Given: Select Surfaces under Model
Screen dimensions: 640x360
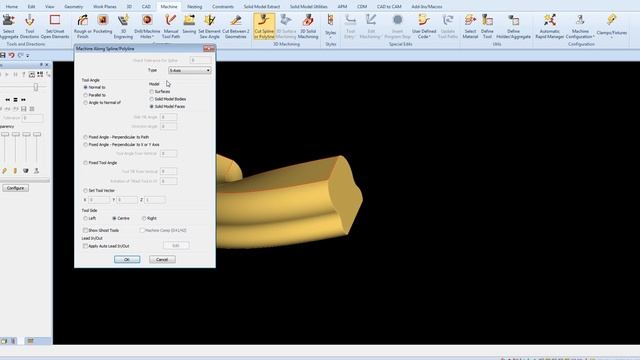Looking at the screenshot, I should [x=151, y=92].
